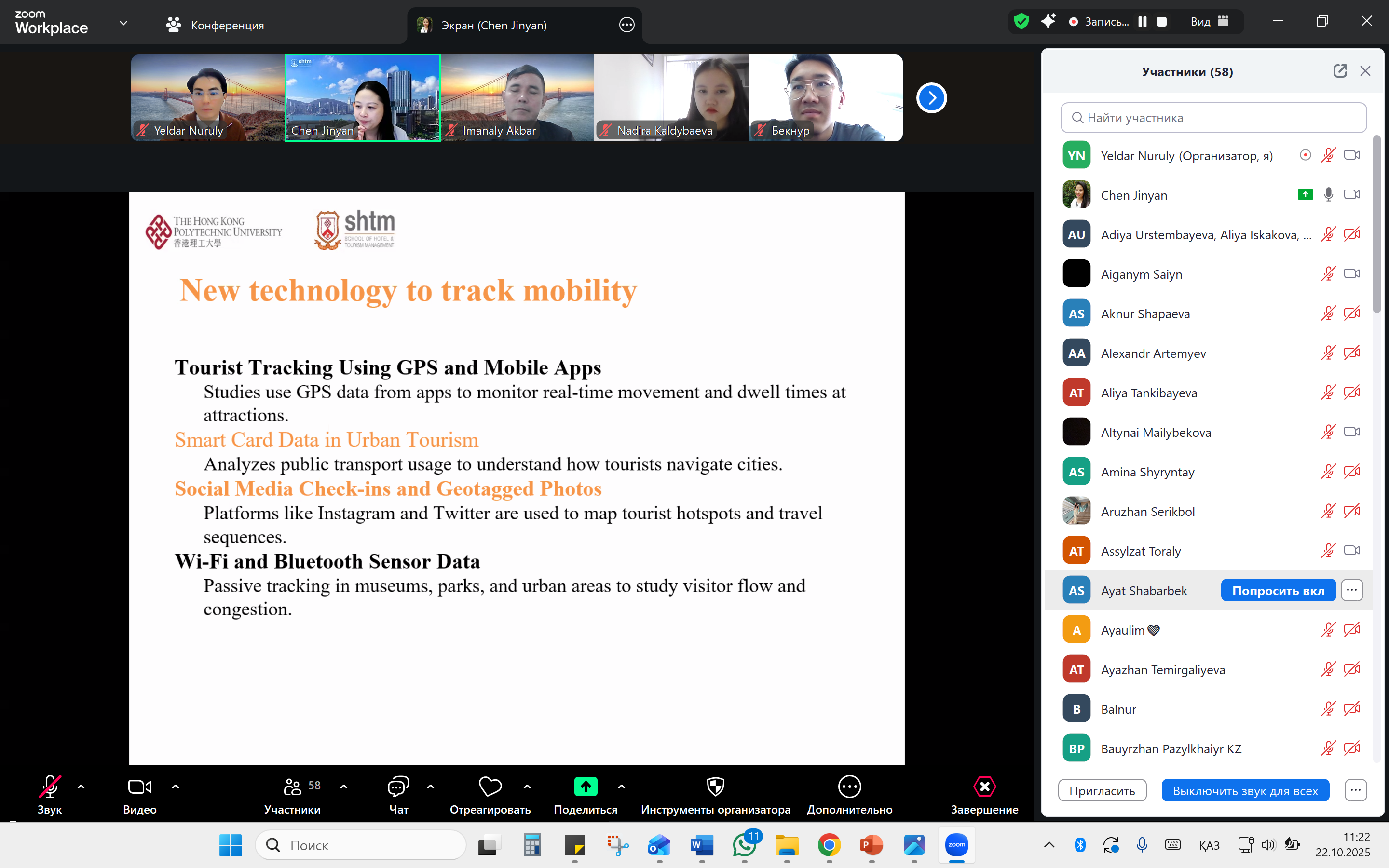Pop out the Participants panel

[1340, 71]
